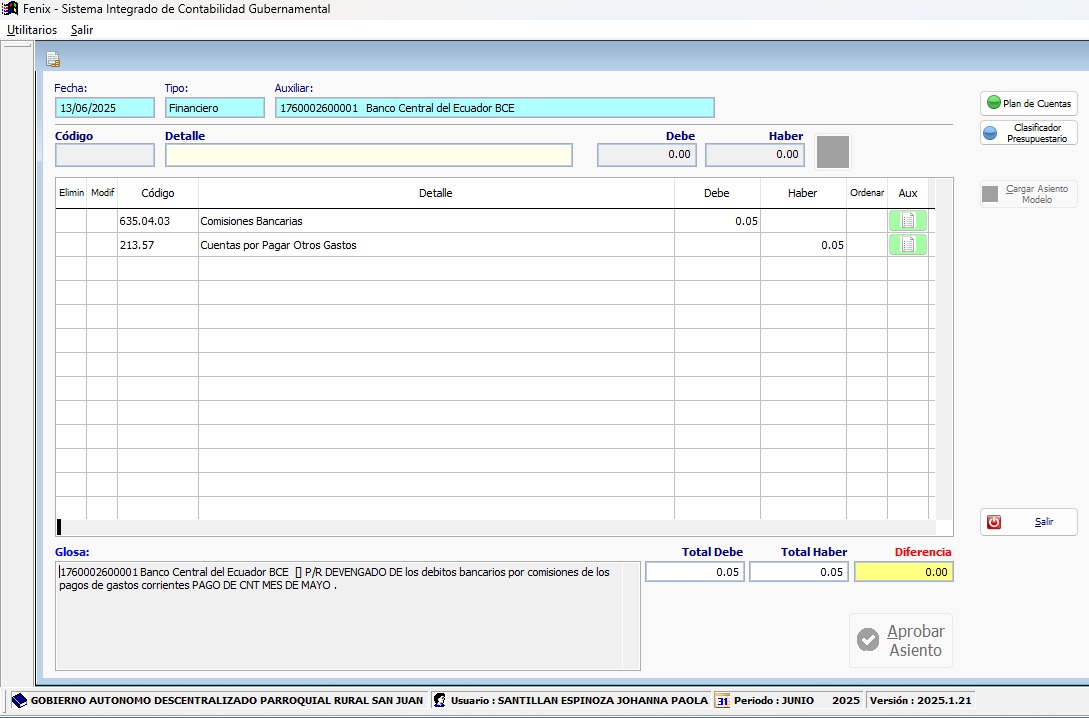
Task: Click the yellow Diferencia total field
Action: point(904,572)
